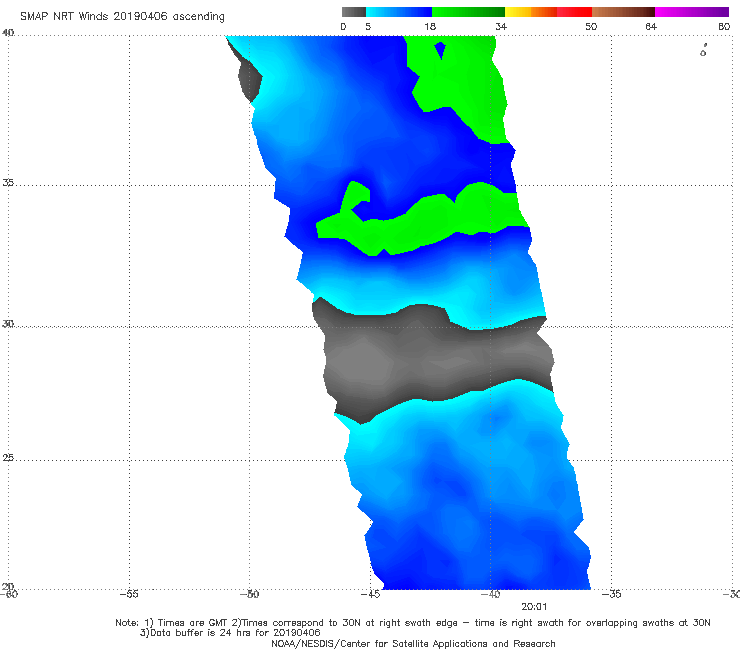Click the note line starting 'Note: 1) Times are GMT'
The width and height of the screenshot is (740, 650).
point(412,623)
